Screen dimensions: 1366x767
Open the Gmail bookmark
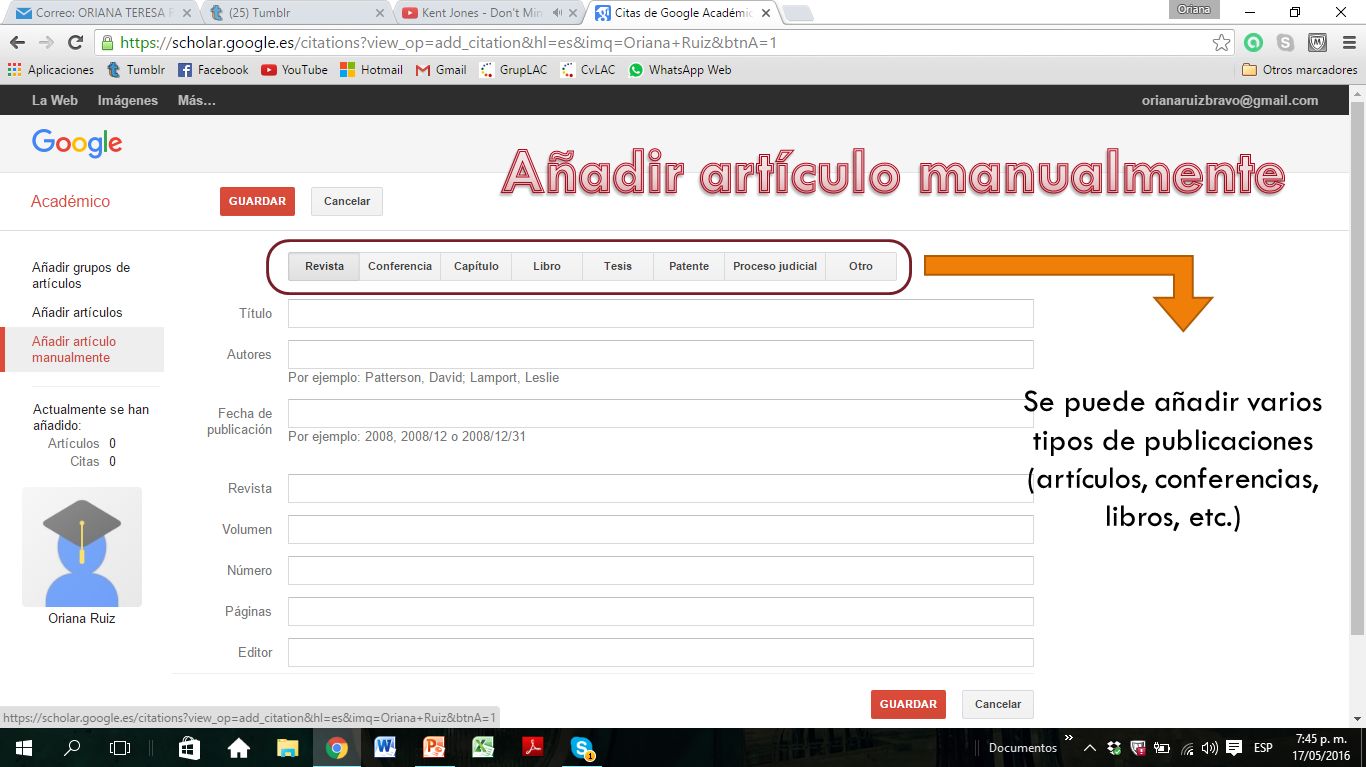[441, 70]
